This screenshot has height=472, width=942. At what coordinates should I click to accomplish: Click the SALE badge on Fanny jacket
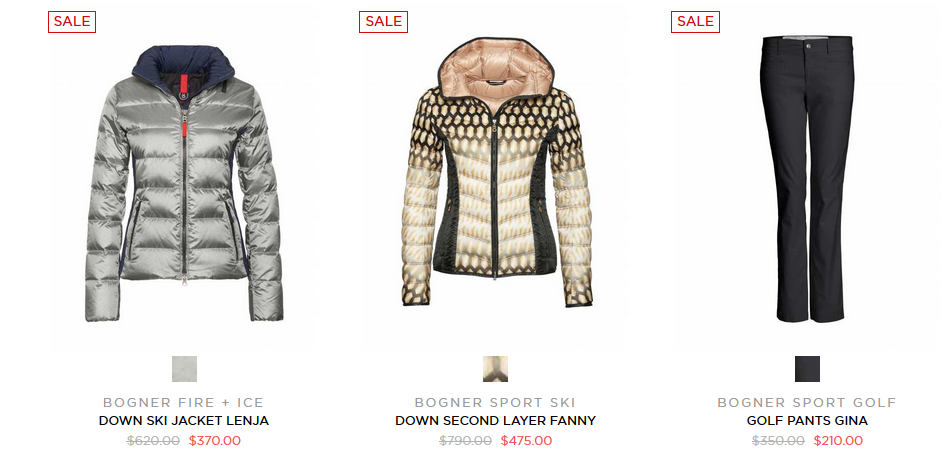pos(383,22)
